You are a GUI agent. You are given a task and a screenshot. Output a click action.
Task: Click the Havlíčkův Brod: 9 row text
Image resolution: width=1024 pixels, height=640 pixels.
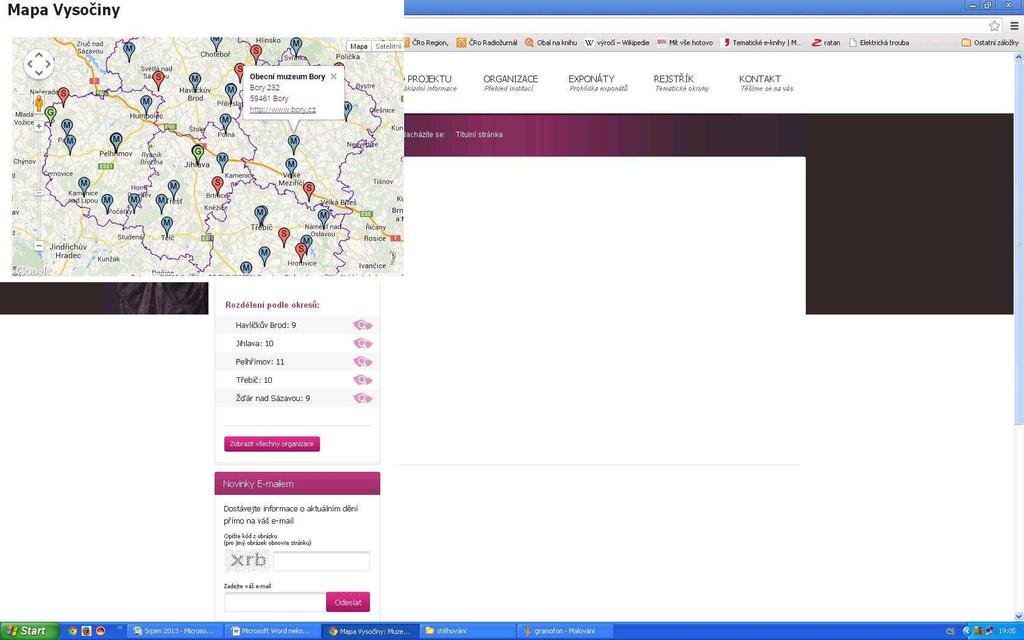click(x=266, y=325)
